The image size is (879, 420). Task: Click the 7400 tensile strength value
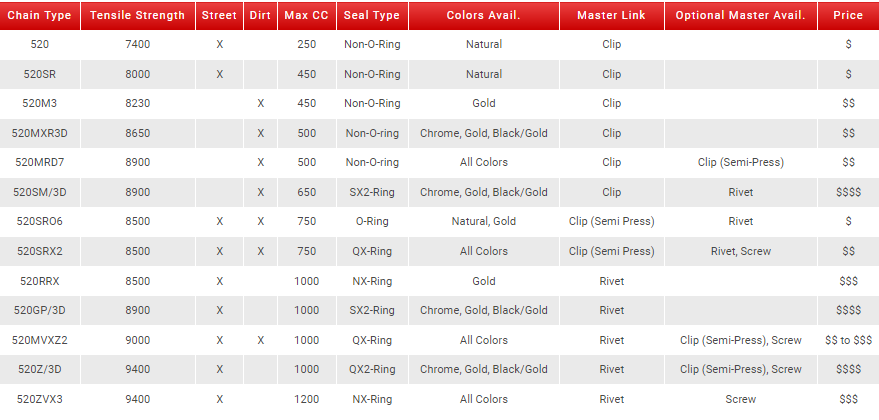(x=137, y=45)
